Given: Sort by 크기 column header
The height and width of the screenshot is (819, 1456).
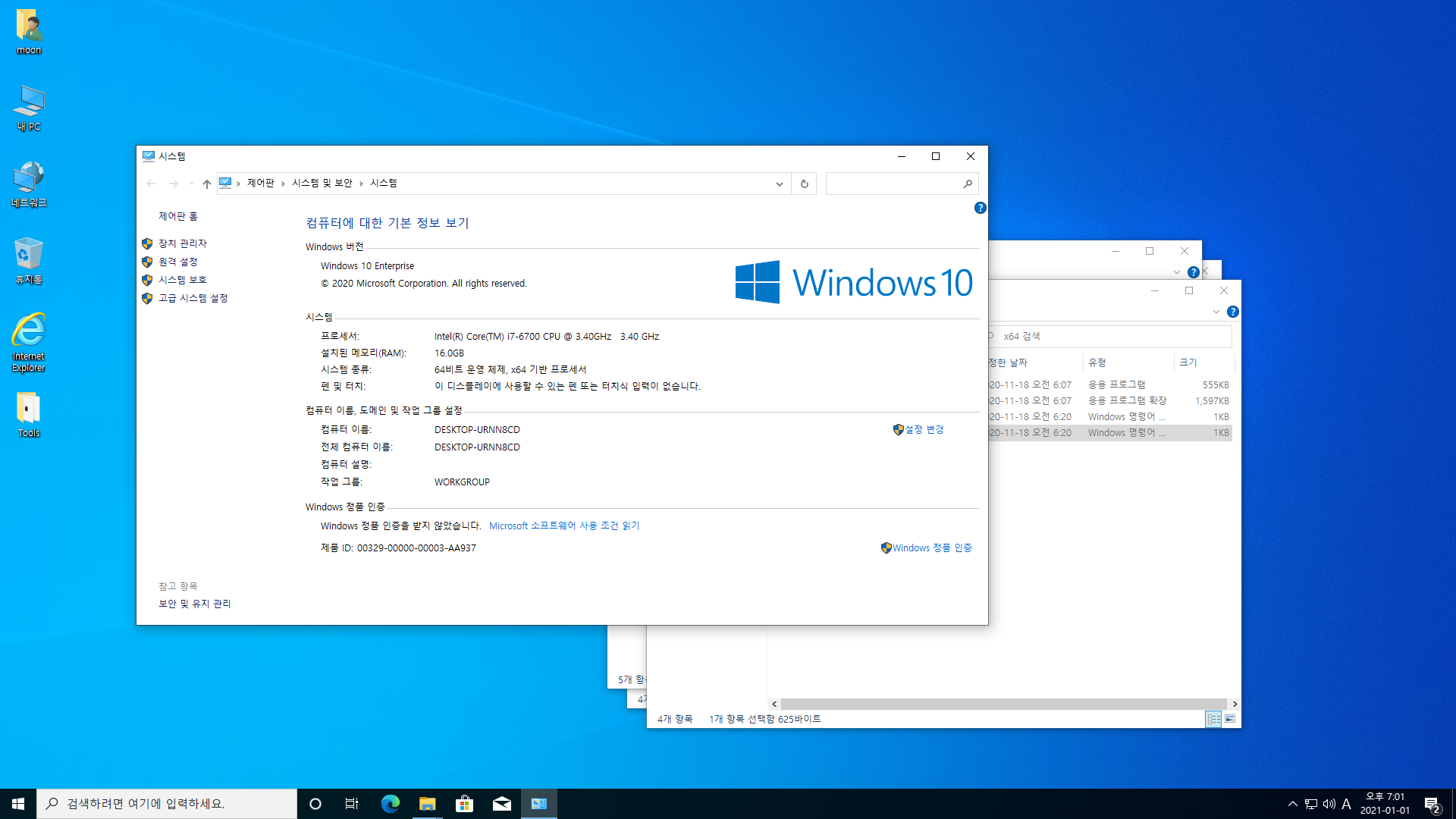Looking at the screenshot, I should pyautogui.click(x=1204, y=362).
